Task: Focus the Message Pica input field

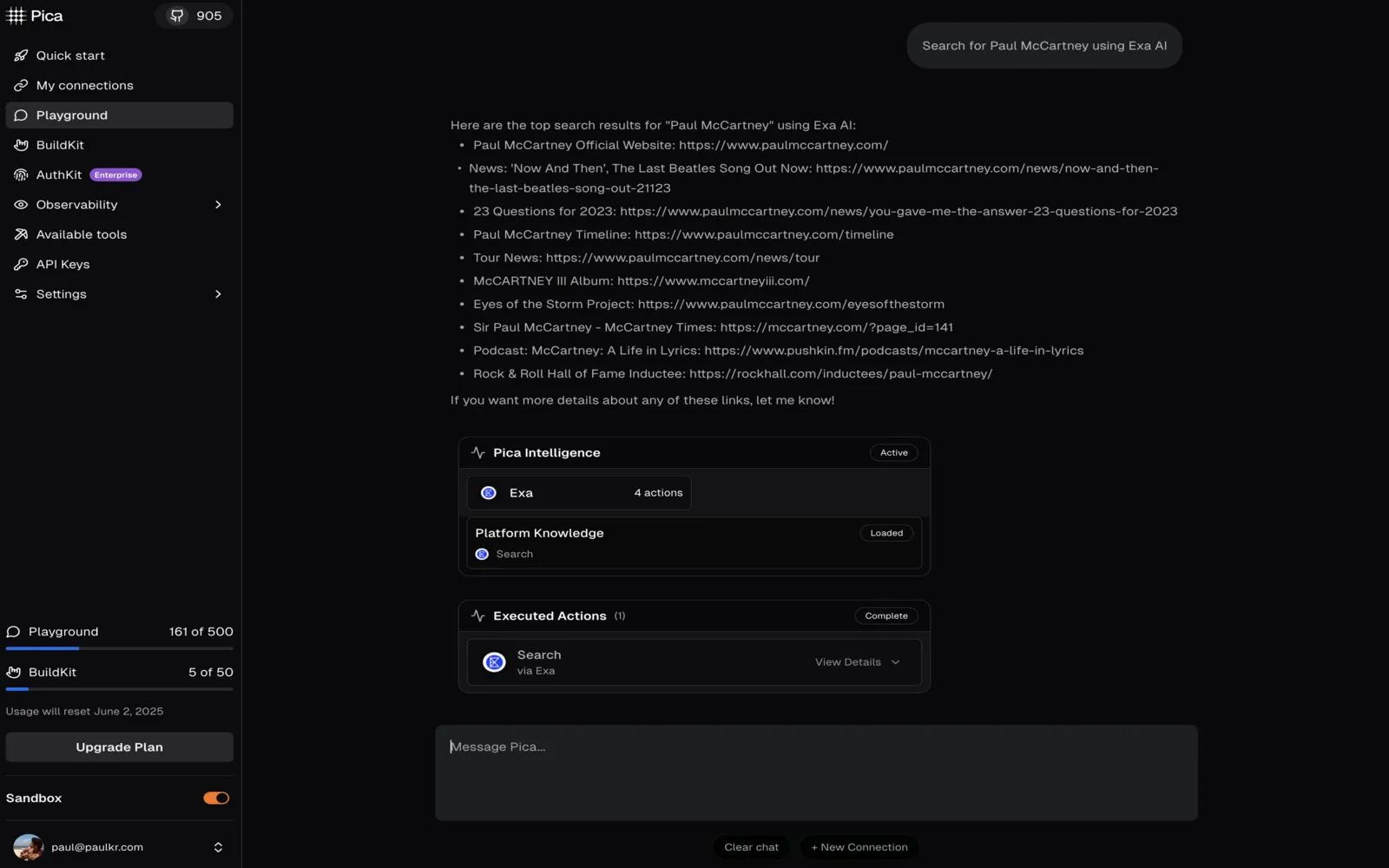Action: [x=816, y=772]
